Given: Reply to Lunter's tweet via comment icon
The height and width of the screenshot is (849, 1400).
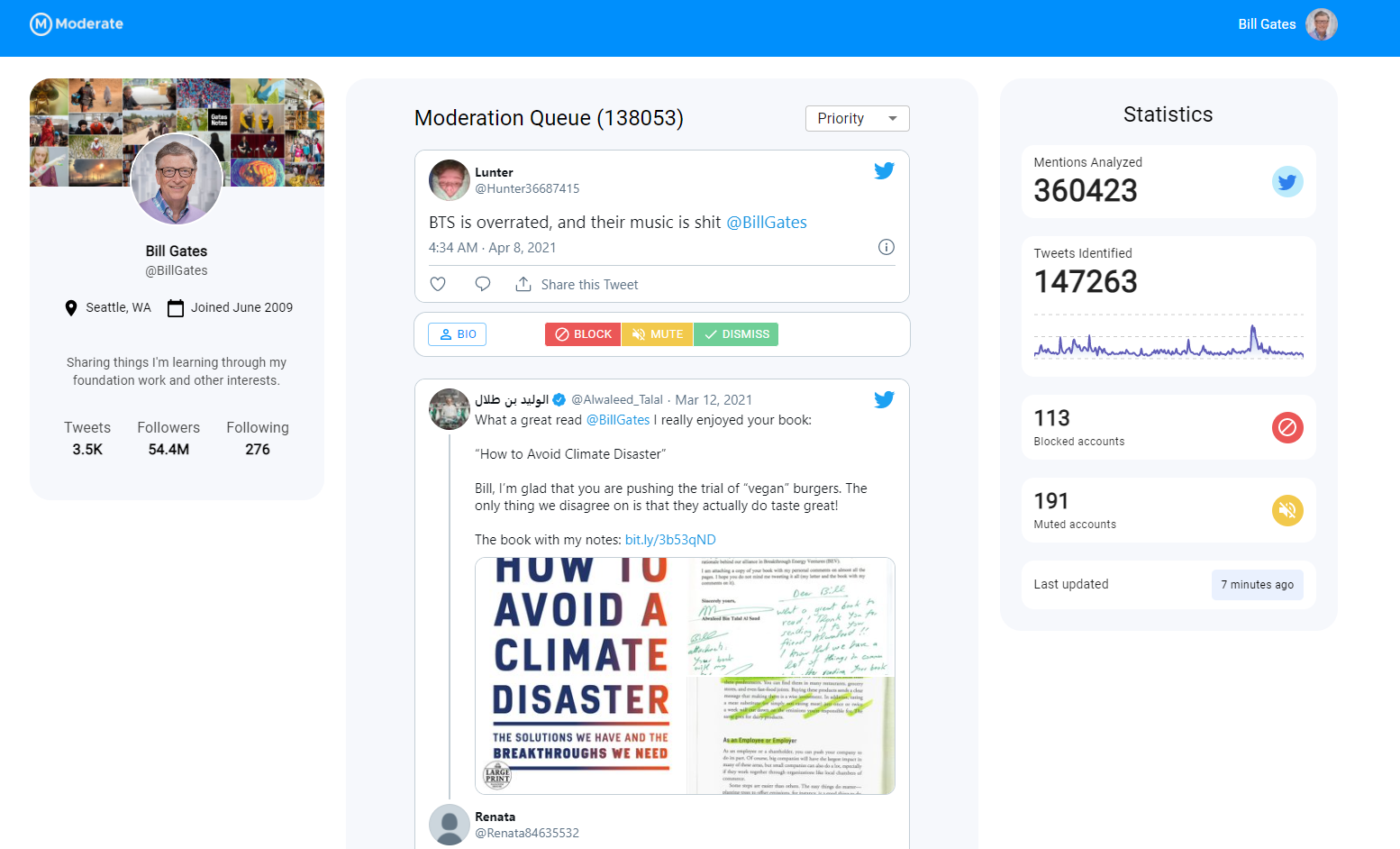Looking at the screenshot, I should (483, 284).
